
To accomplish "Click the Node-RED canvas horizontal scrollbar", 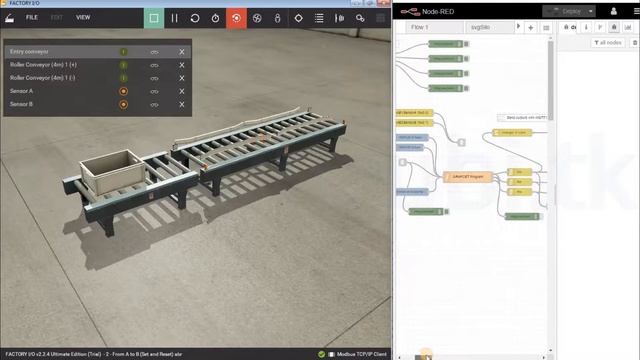I will pyautogui.click(x=423, y=358).
